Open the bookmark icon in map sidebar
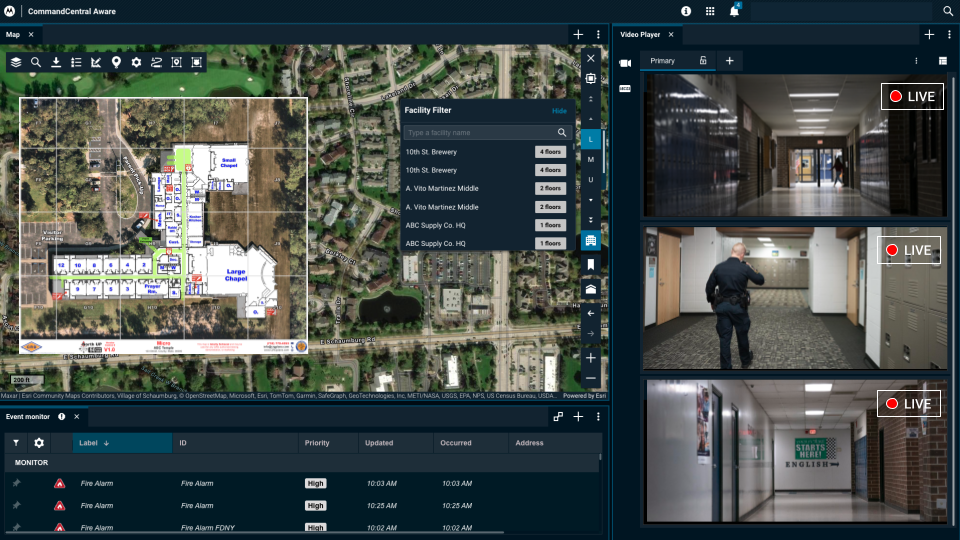The height and width of the screenshot is (540, 960). [591, 265]
